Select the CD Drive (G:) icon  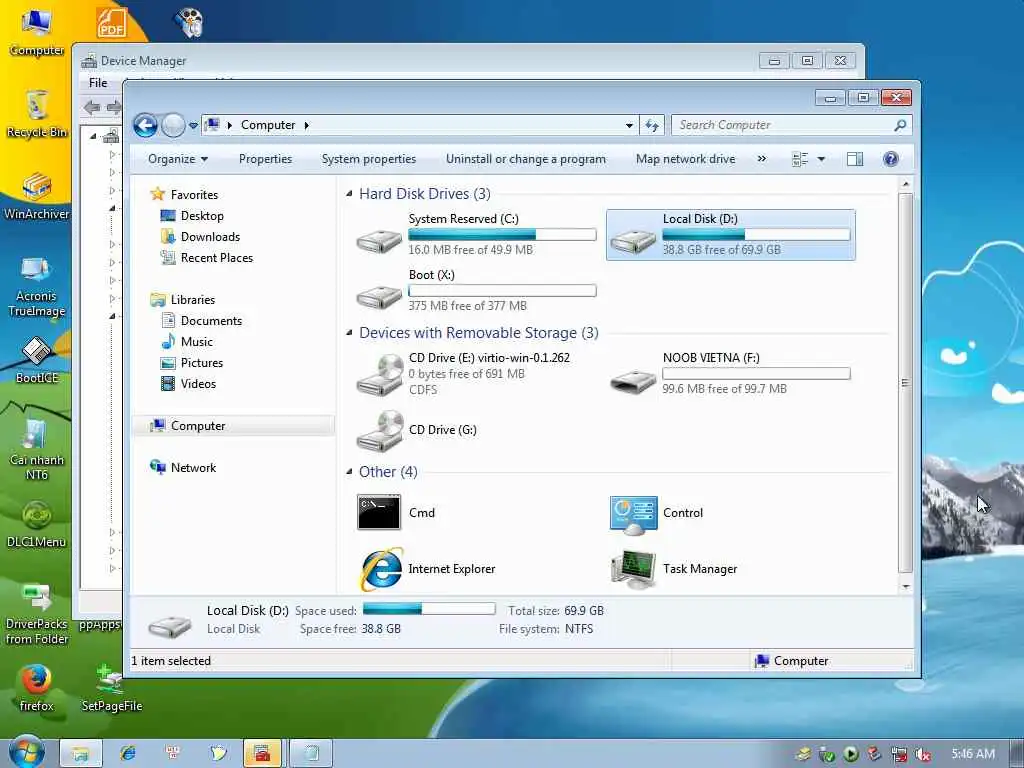pyautogui.click(x=380, y=430)
